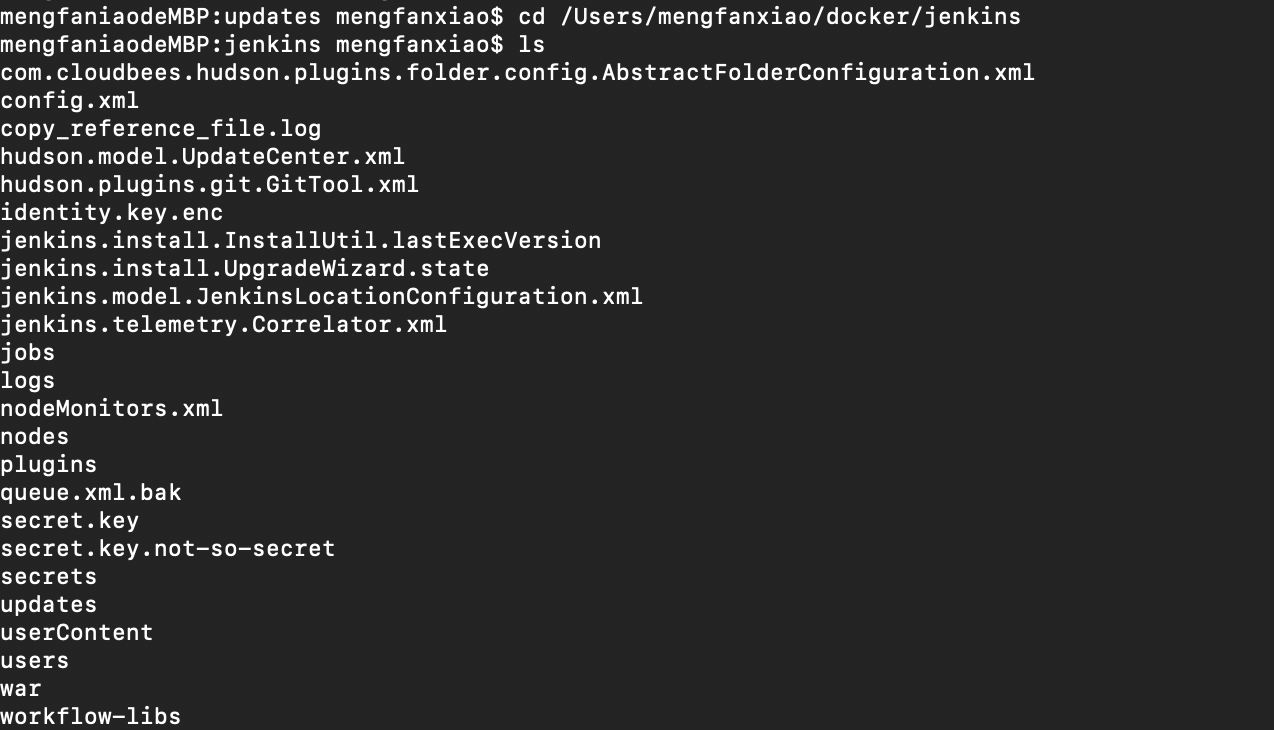Click jenkins.install.InstallUtil.lastExecVersion entry
Viewport: 1274px width, 730px height.
click(x=300, y=241)
